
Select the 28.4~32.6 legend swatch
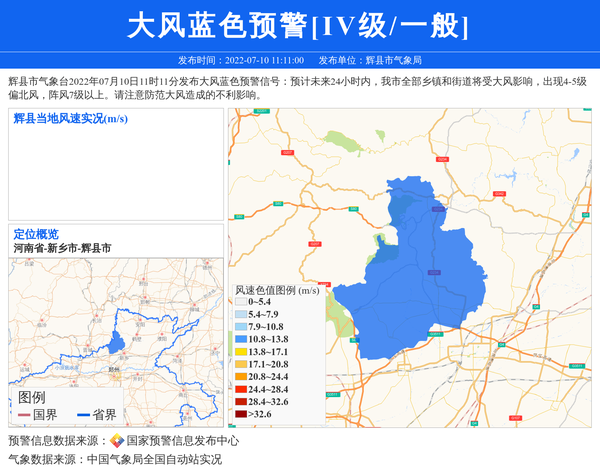coord(240,401)
